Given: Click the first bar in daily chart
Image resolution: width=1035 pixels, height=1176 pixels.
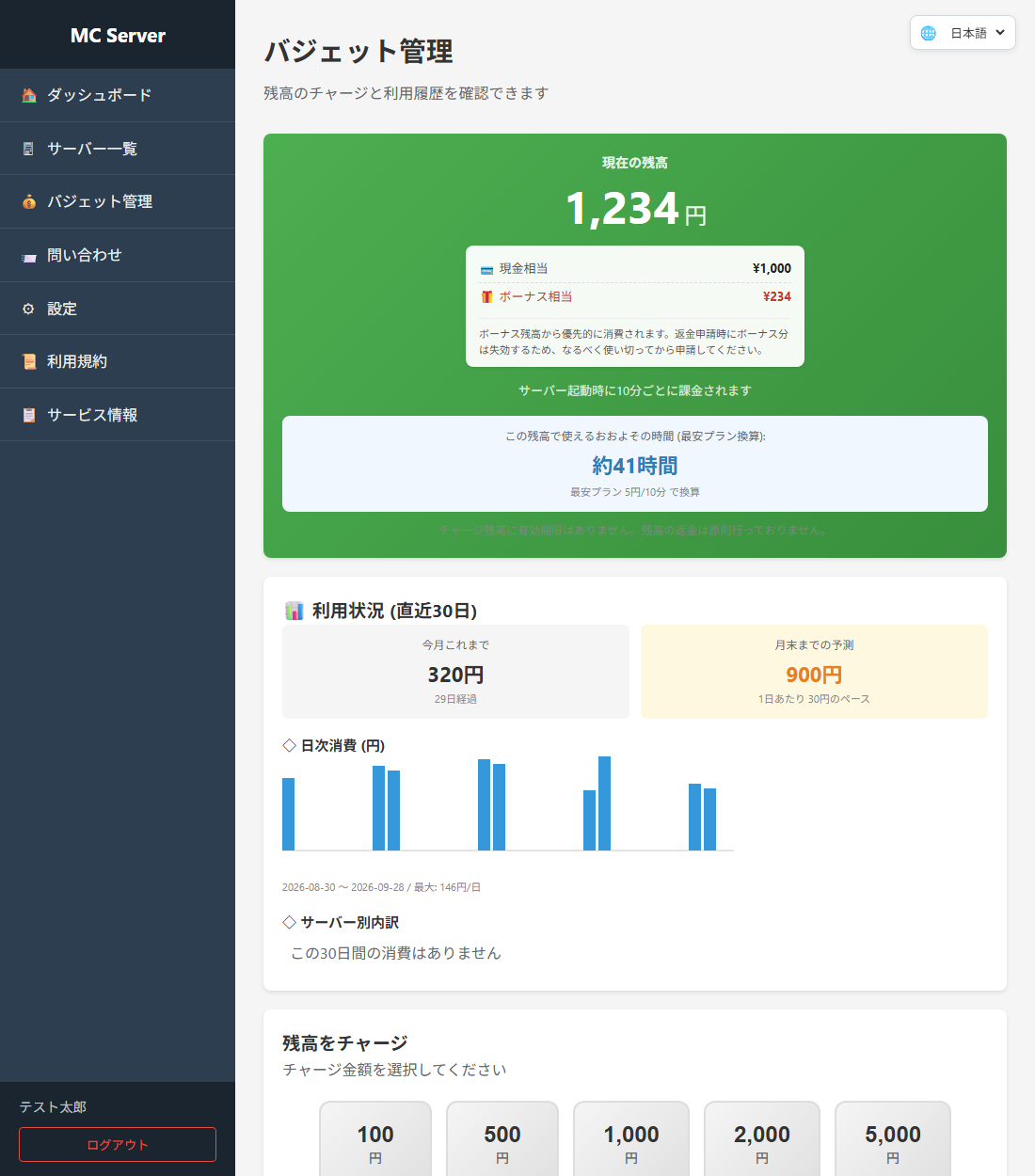Looking at the screenshot, I should tap(288, 814).
